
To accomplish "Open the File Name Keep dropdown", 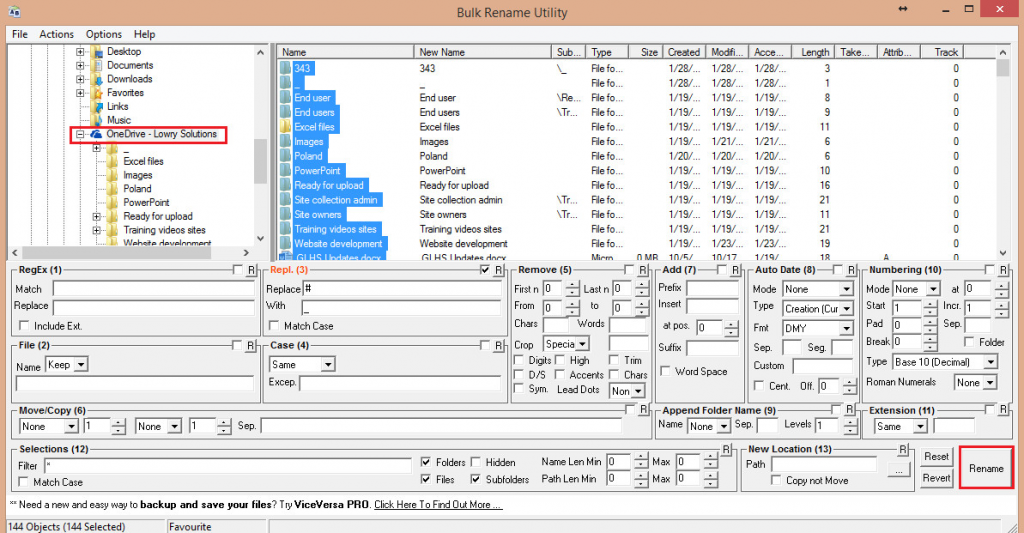I will point(81,364).
